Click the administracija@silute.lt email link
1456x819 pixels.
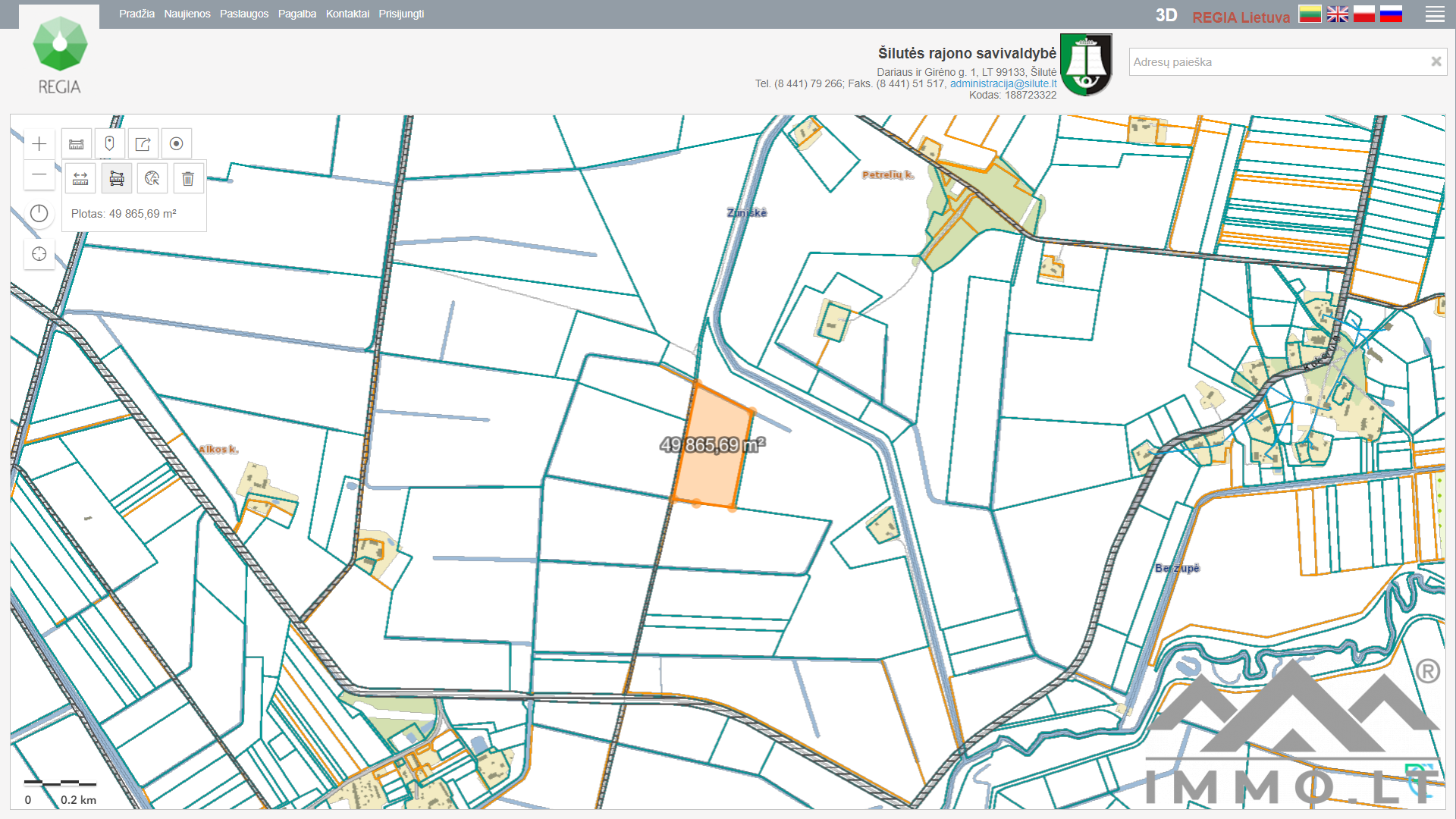click(1003, 83)
